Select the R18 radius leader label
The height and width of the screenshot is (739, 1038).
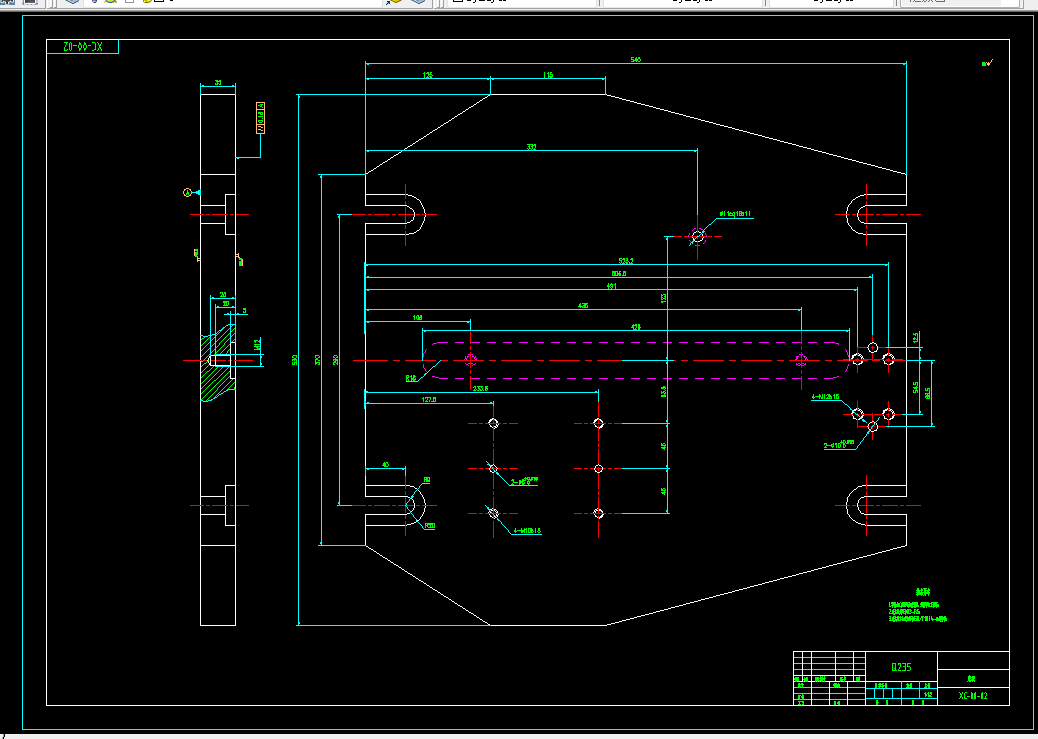(x=411, y=379)
